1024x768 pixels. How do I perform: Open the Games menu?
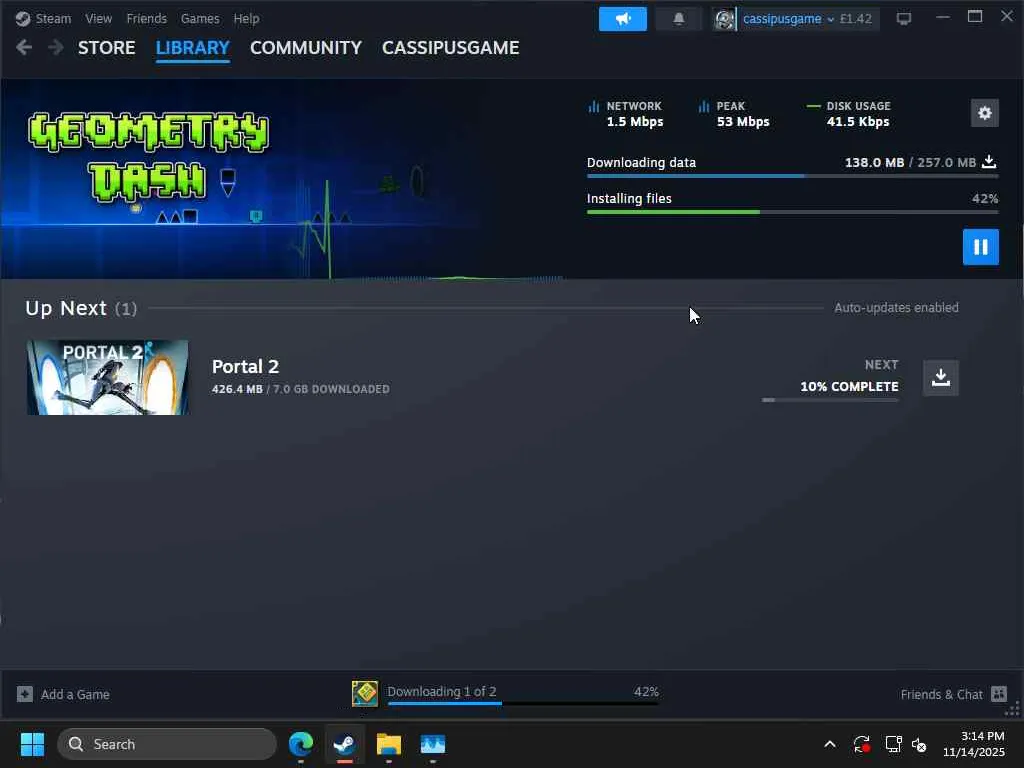pyautogui.click(x=200, y=19)
